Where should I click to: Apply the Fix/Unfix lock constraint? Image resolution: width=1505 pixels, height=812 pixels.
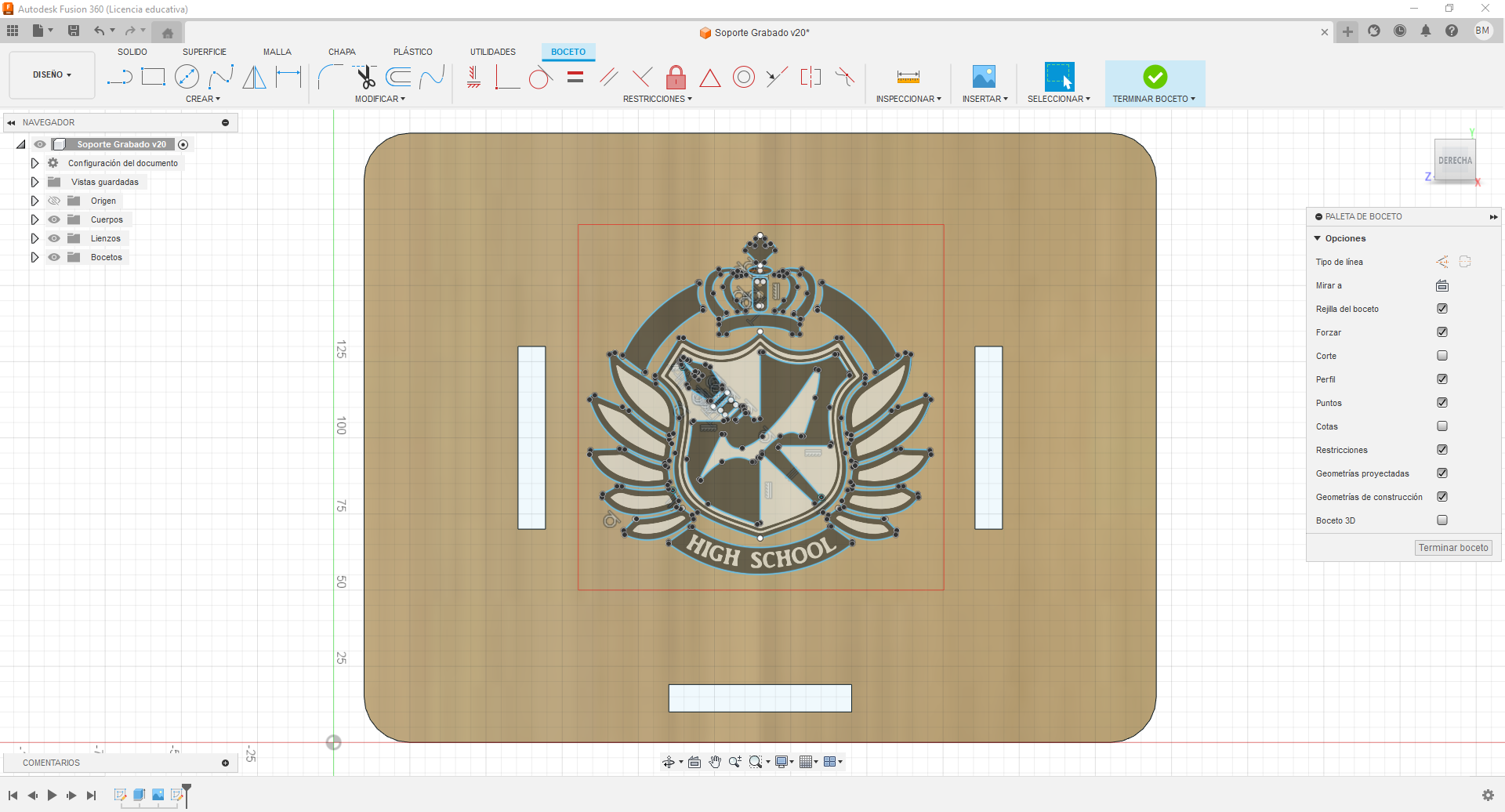676,77
